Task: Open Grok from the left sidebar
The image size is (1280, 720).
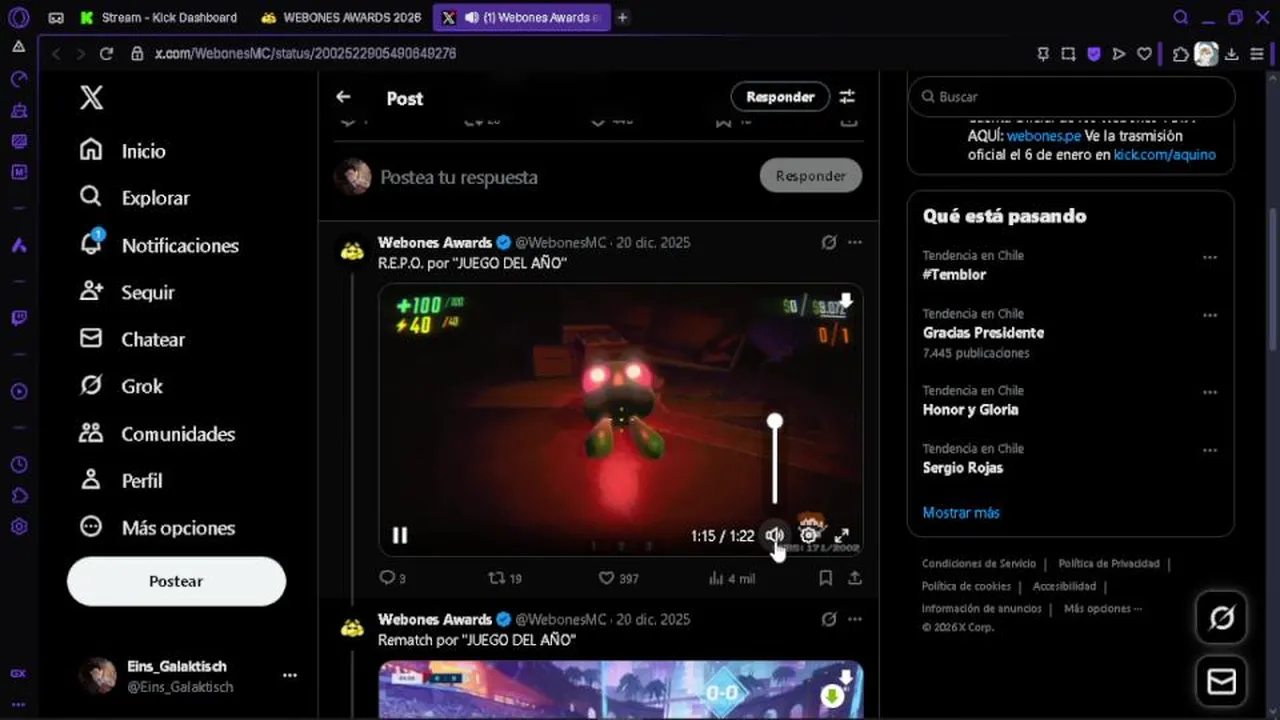Action: click(x=121, y=386)
